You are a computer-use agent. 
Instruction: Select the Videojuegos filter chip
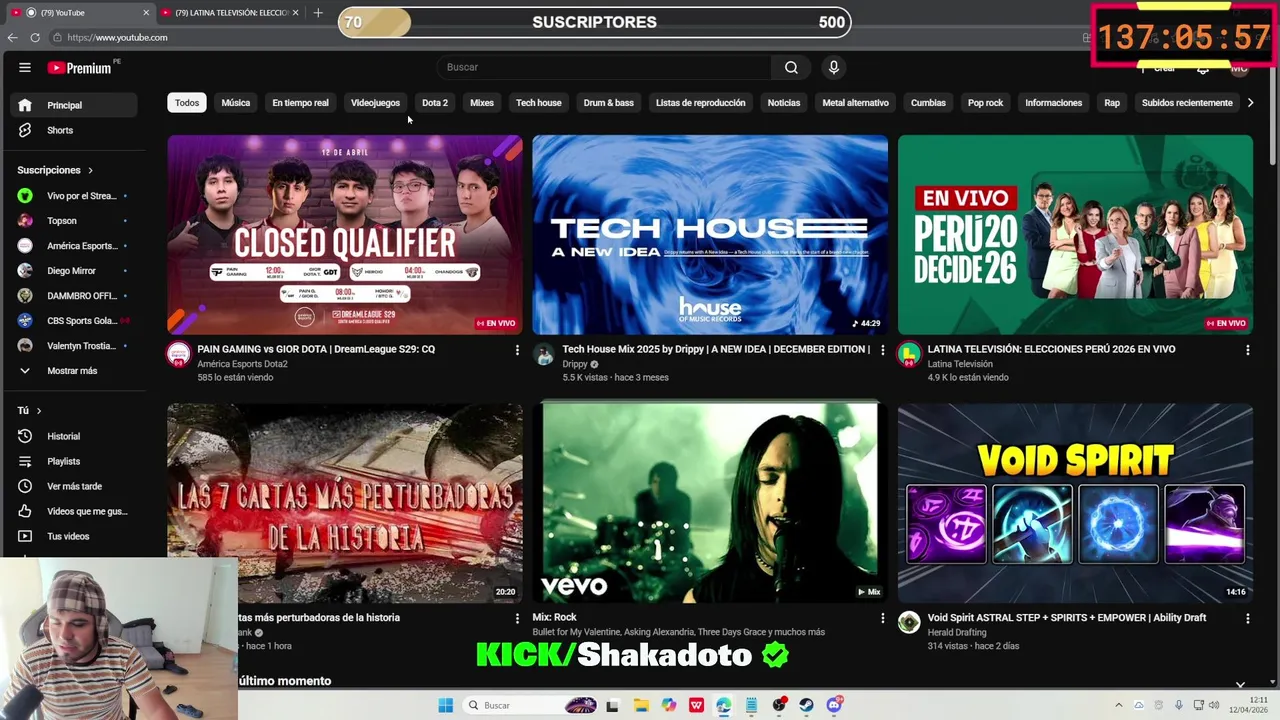click(375, 103)
